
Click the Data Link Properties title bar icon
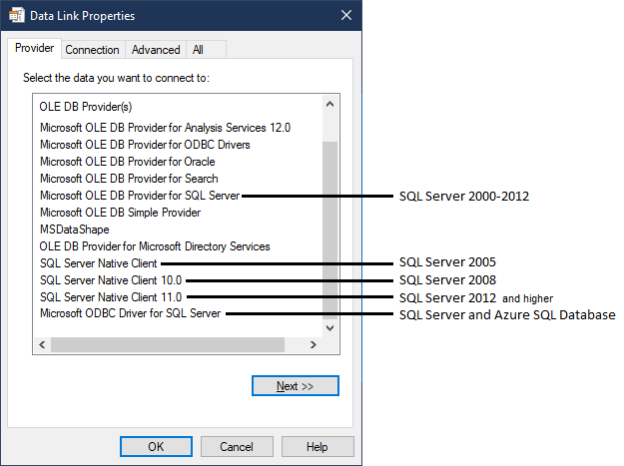pos(17,16)
